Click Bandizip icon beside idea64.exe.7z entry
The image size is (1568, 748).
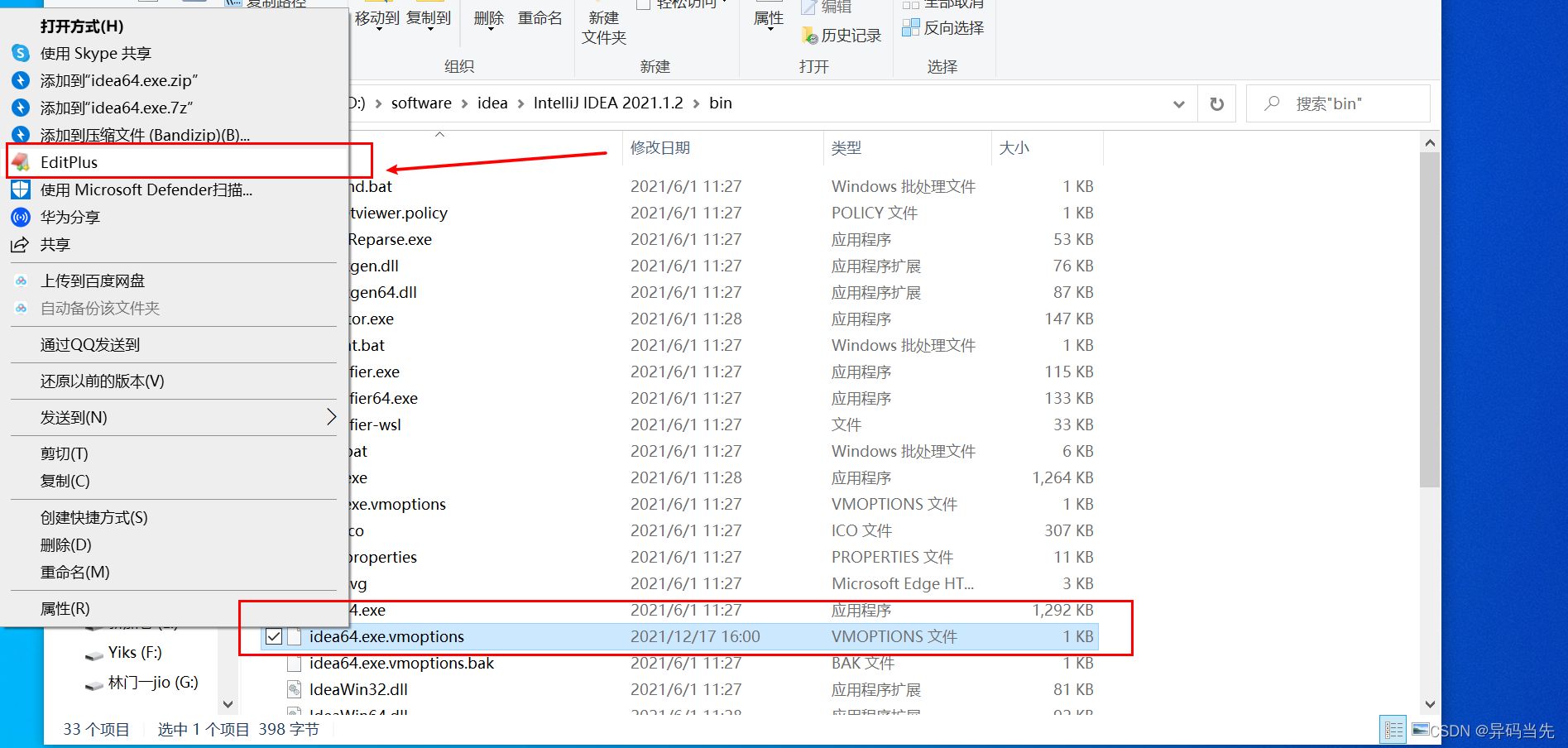[x=21, y=108]
